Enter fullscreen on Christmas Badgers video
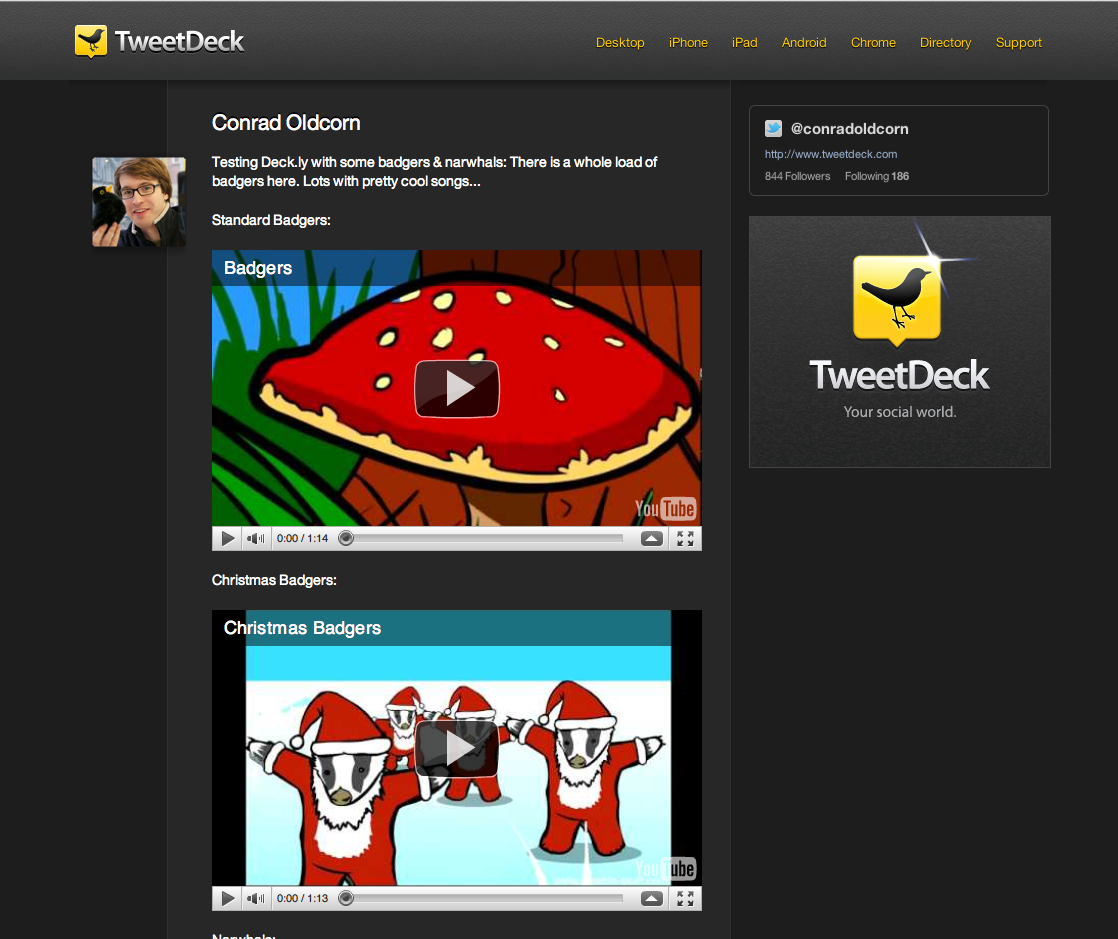This screenshot has height=939, width=1118. pyautogui.click(x=685, y=898)
